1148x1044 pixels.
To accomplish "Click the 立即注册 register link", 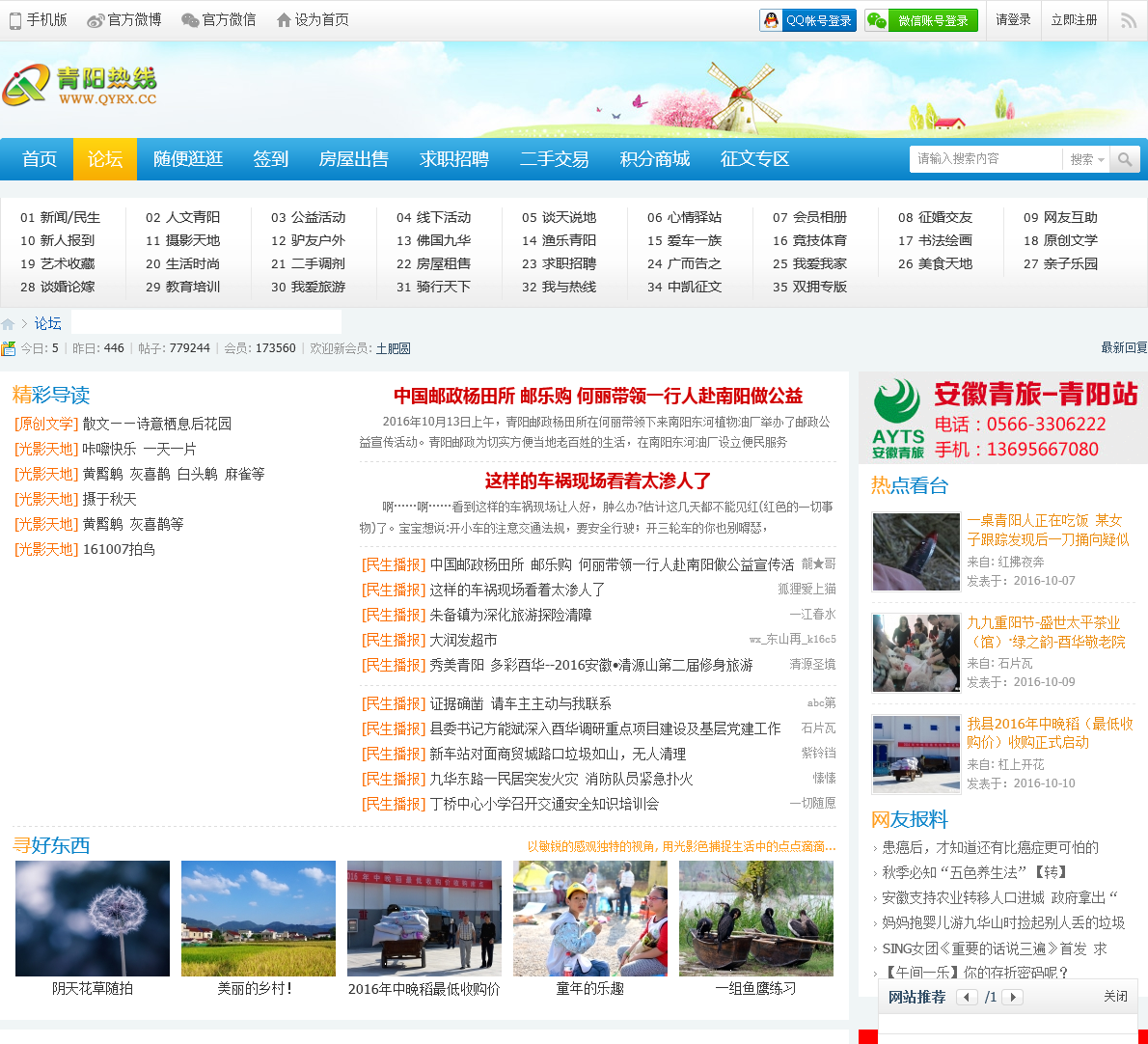I will [1074, 19].
